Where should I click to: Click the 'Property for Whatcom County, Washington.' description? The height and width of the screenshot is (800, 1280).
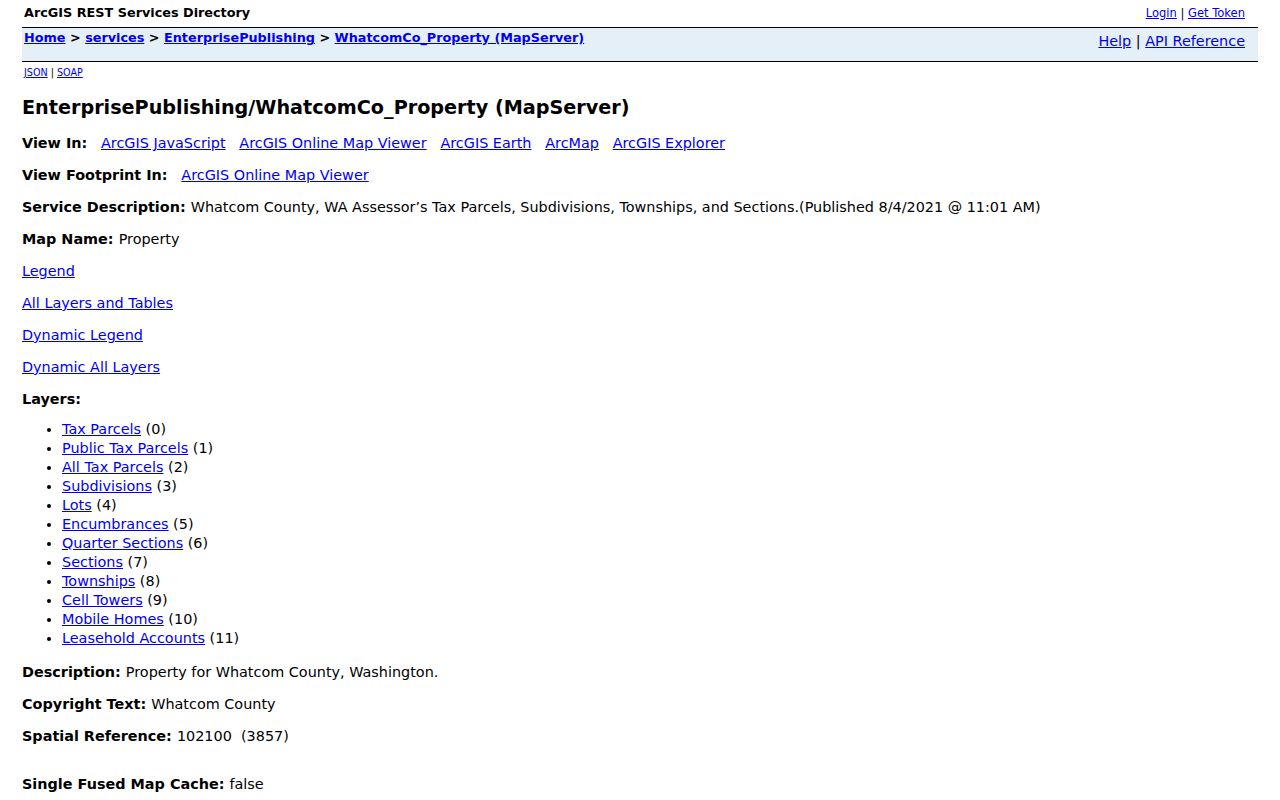point(282,672)
